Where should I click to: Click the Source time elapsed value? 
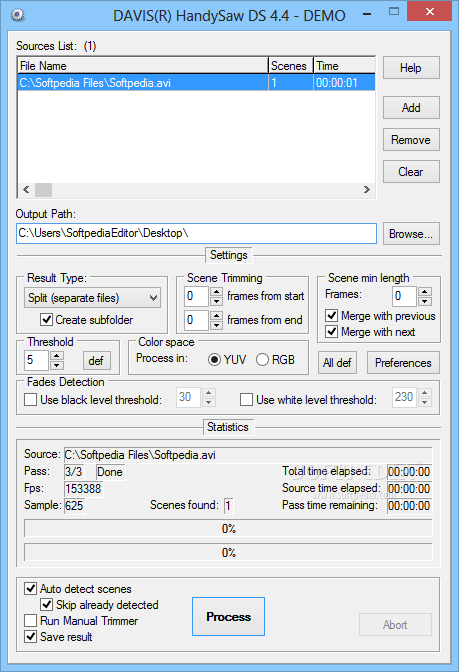[x=409, y=489]
